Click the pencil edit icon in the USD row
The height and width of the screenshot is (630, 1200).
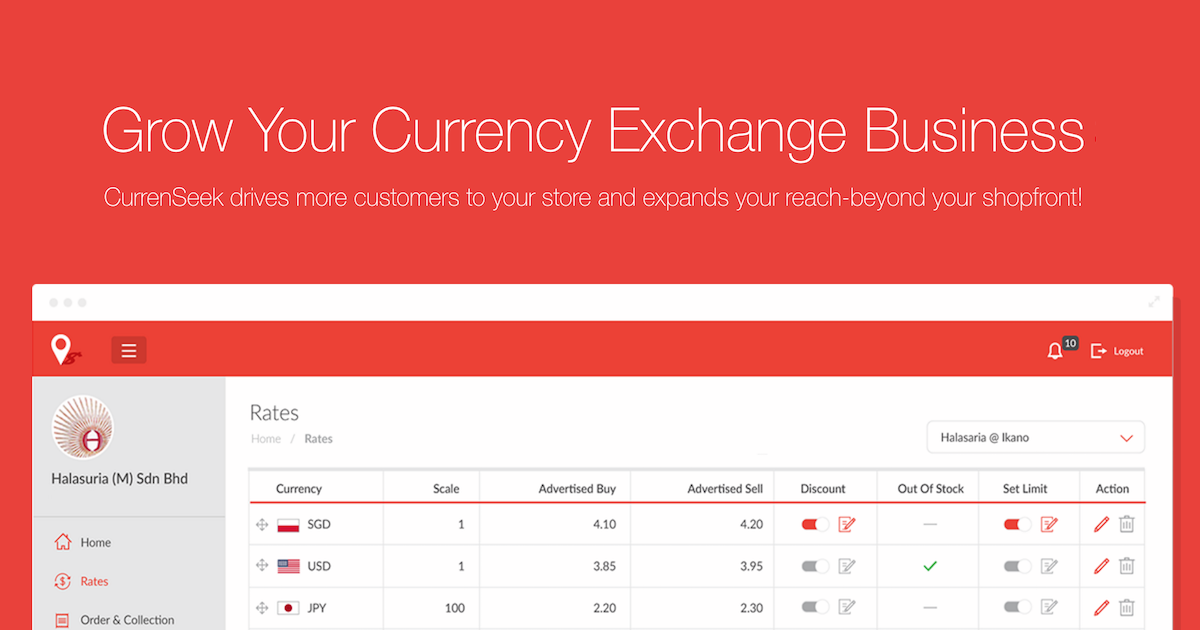[1101, 566]
